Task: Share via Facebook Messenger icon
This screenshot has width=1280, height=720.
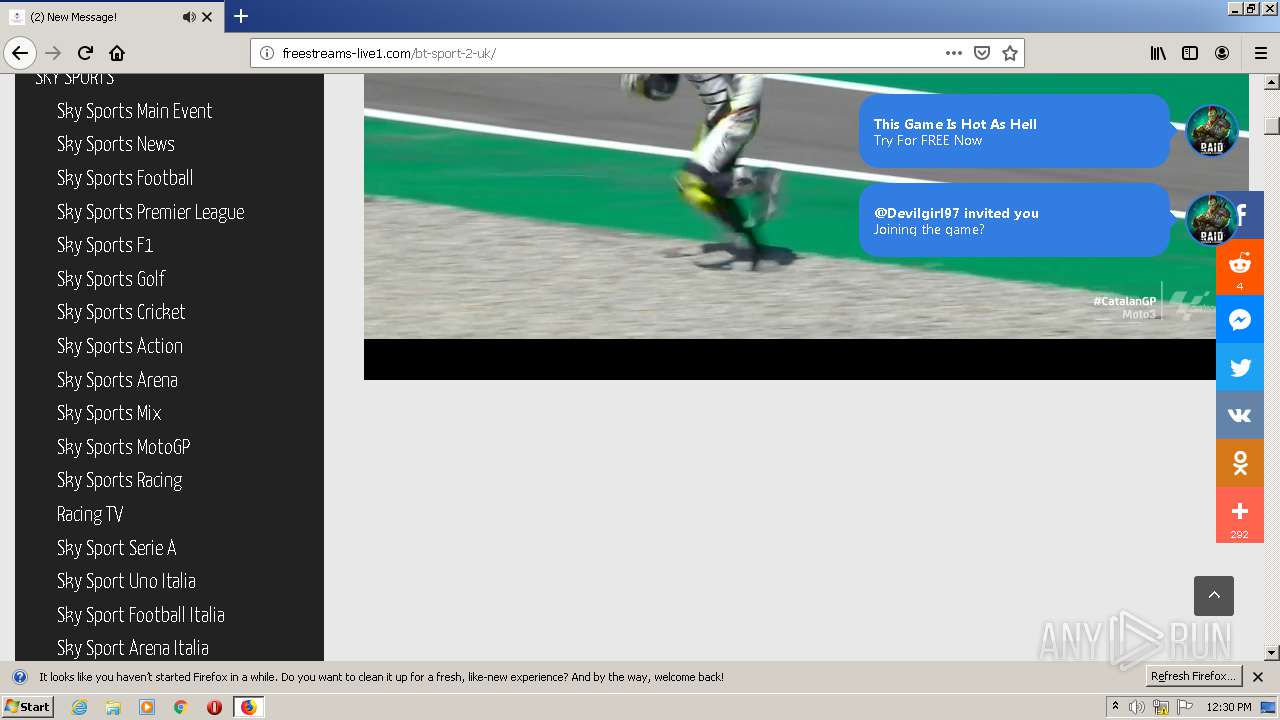Action: [x=1240, y=319]
